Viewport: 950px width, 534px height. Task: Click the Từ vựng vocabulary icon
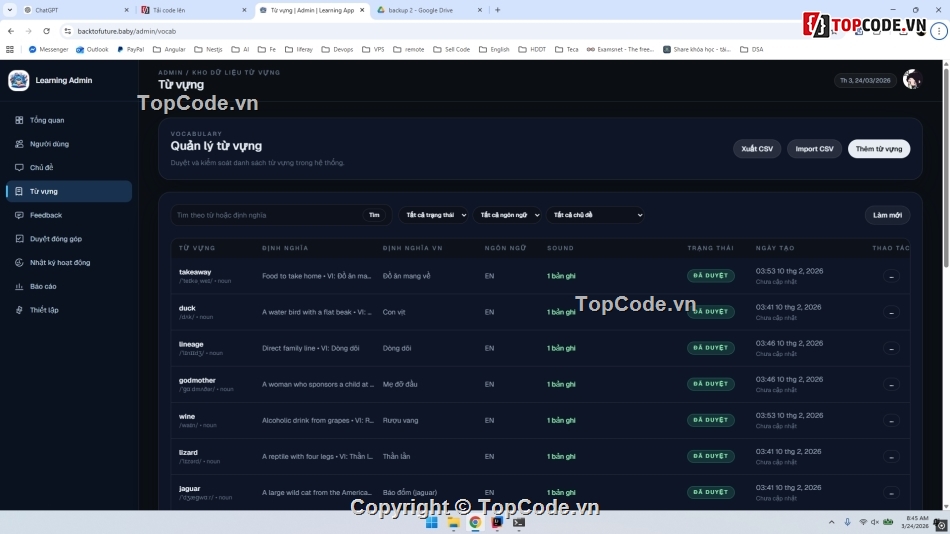(x=19, y=191)
